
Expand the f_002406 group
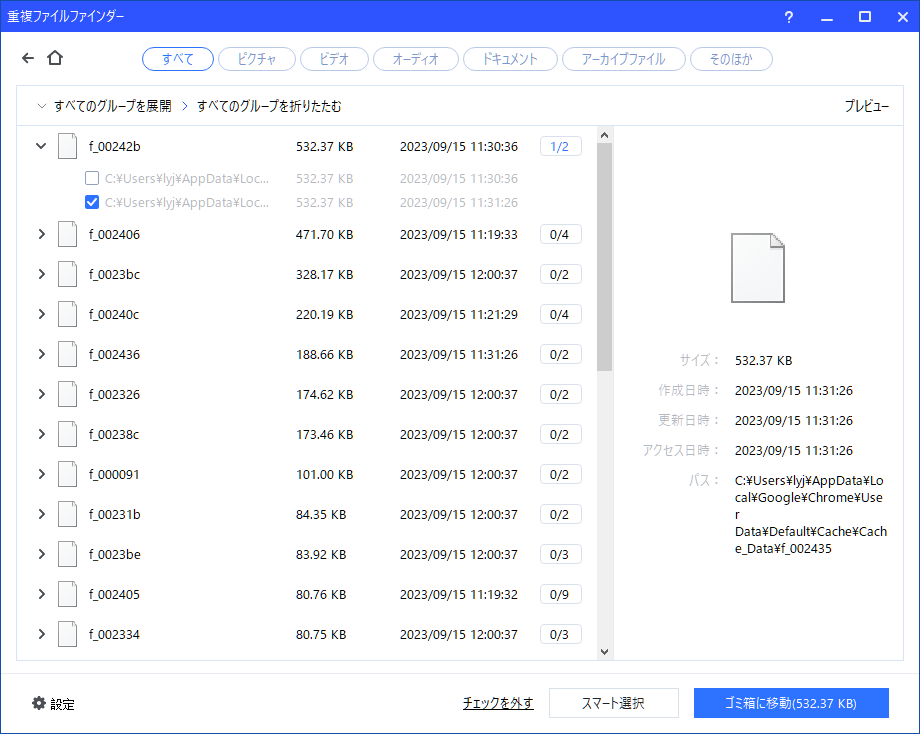[41, 234]
